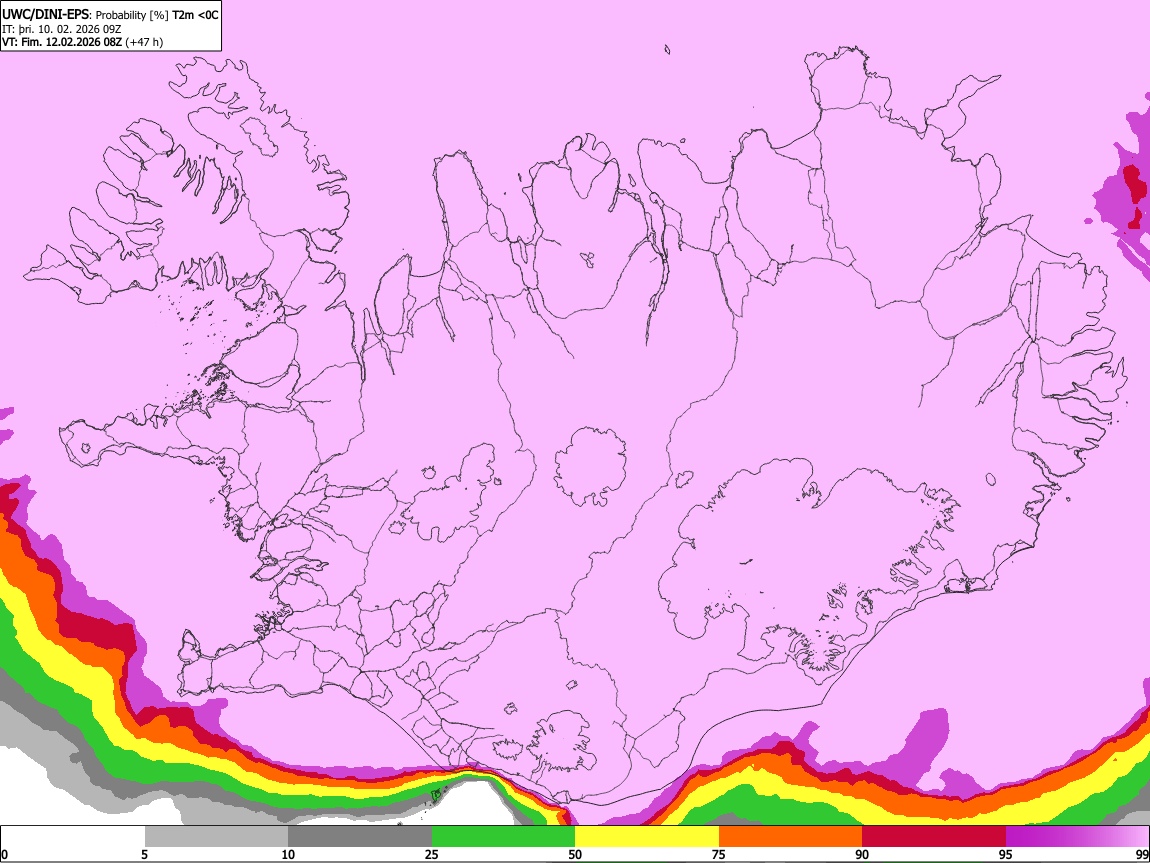Click the legend value '0'
This screenshot has width=1150, height=863.
tap(4, 854)
